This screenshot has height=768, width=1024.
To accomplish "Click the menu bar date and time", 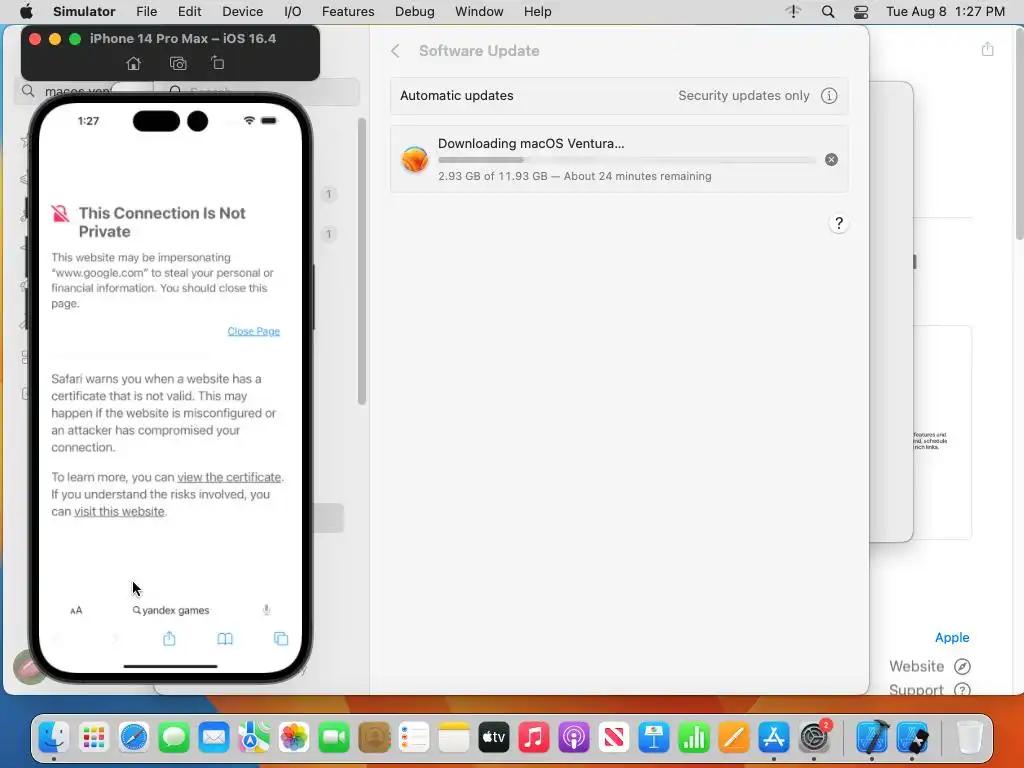I will point(945,12).
